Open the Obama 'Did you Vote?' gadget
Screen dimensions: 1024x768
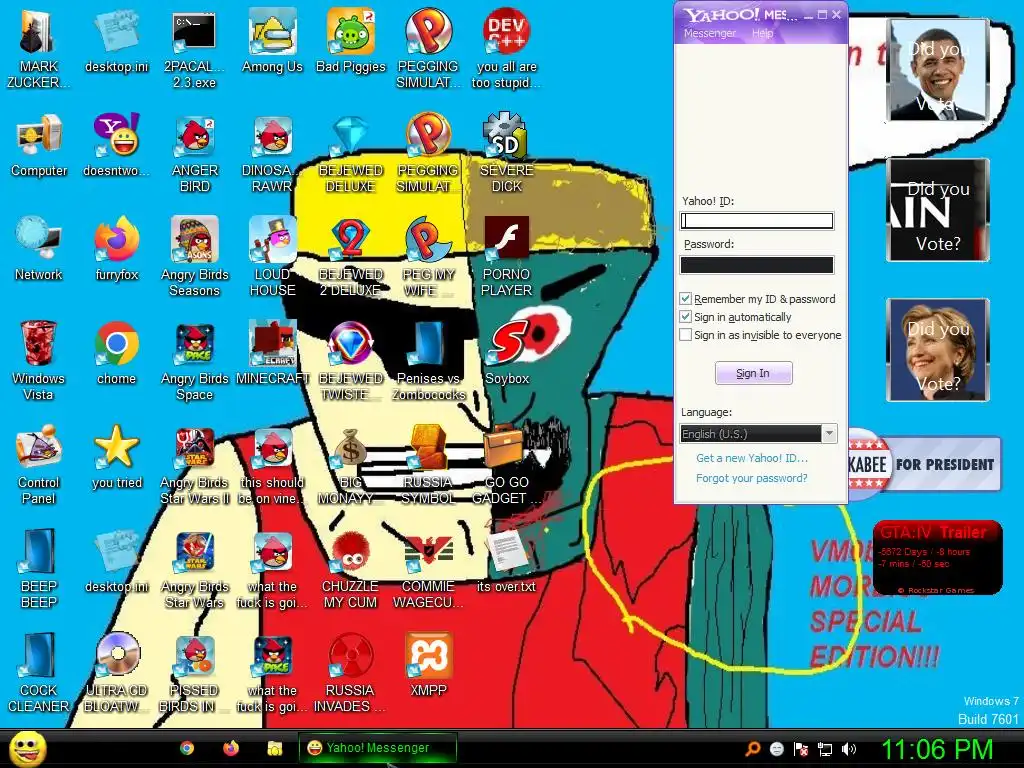938,70
